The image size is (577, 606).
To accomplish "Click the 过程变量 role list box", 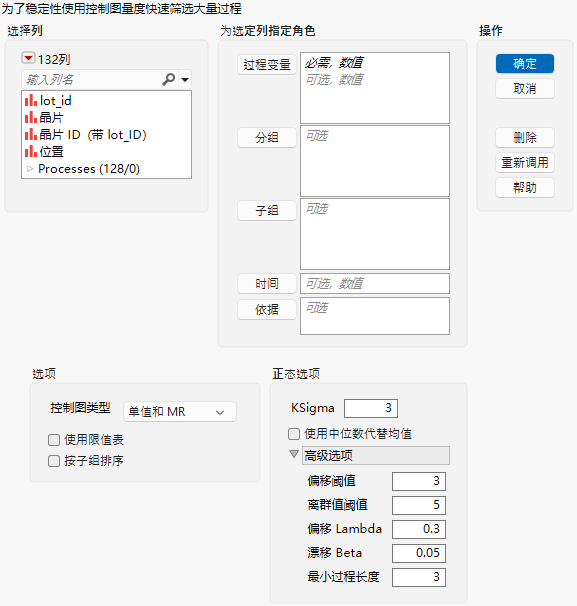I will tap(375, 88).
